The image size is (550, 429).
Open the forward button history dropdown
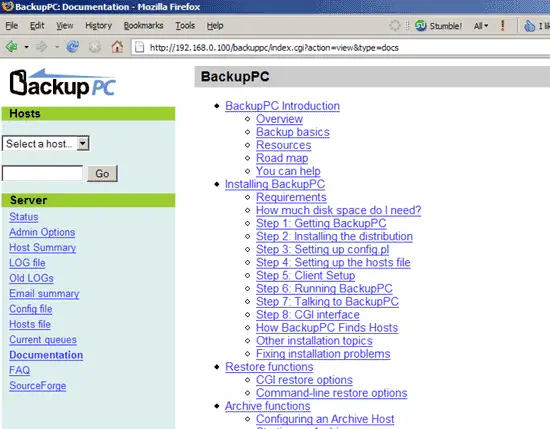tap(57, 47)
